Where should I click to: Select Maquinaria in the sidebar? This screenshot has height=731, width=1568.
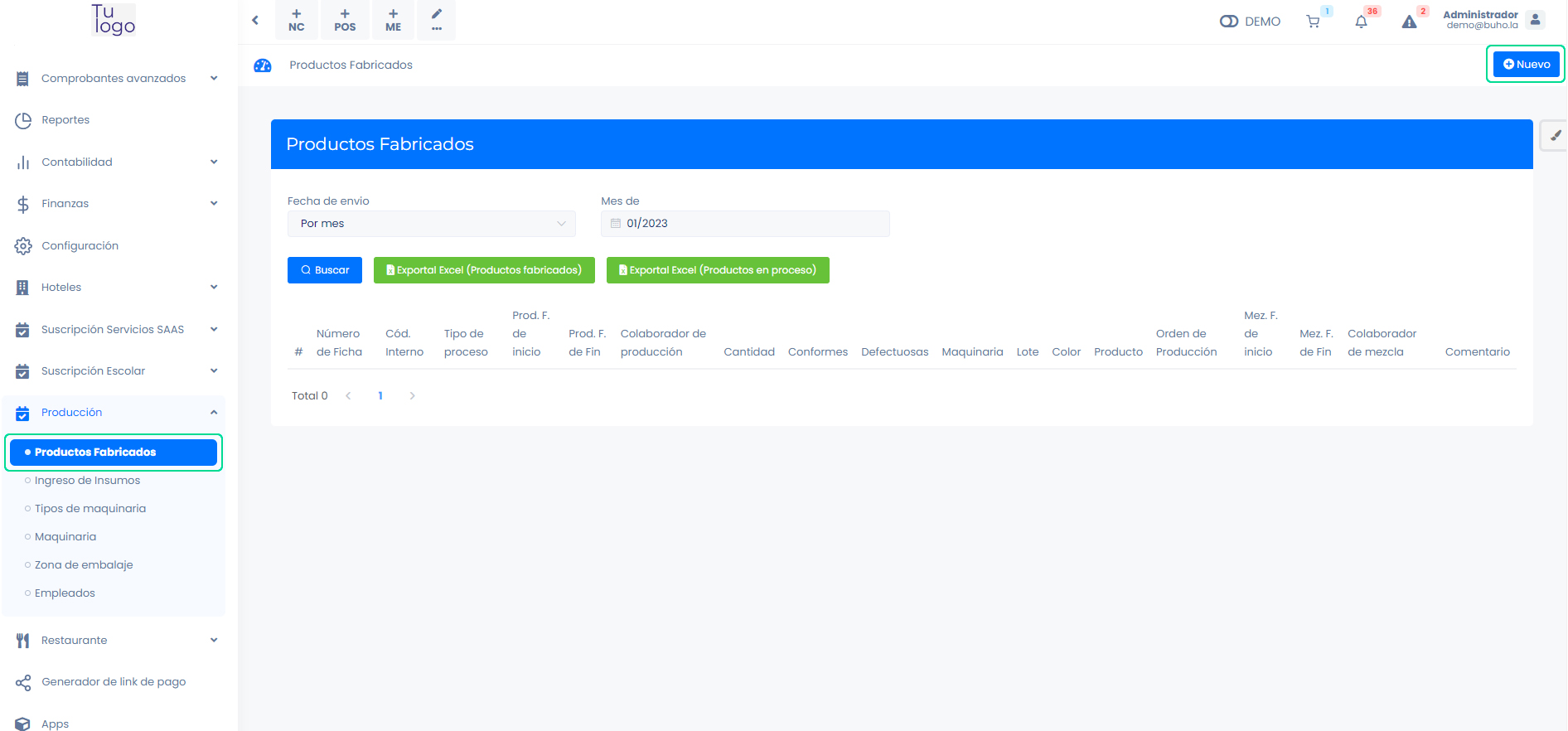pyautogui.click(x=65, y=537)
